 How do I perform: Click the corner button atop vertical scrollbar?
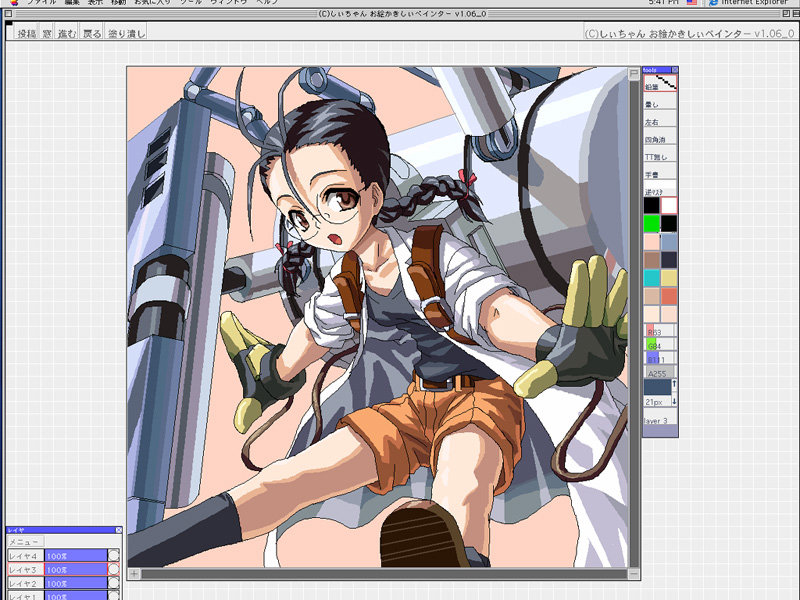634,74
